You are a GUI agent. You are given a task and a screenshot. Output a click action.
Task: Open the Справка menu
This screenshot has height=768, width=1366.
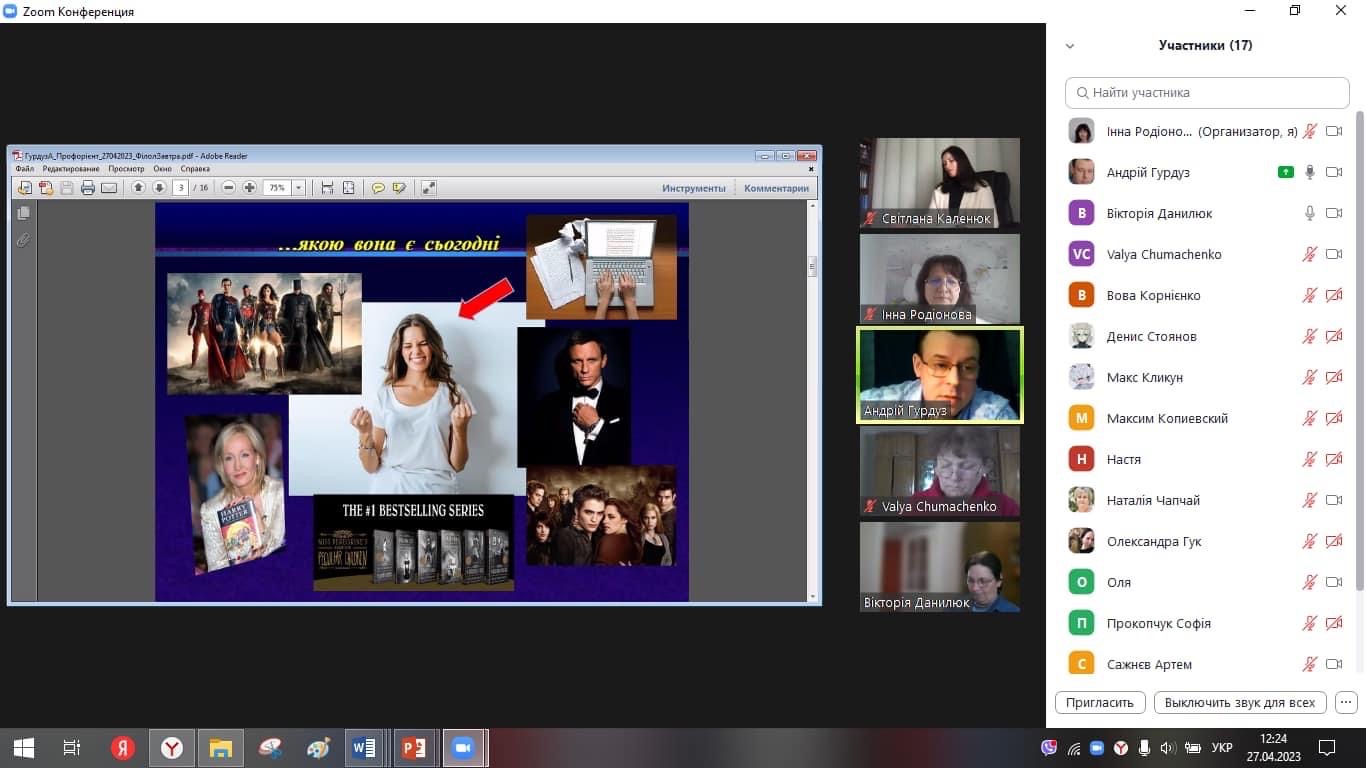coord(195,169)
